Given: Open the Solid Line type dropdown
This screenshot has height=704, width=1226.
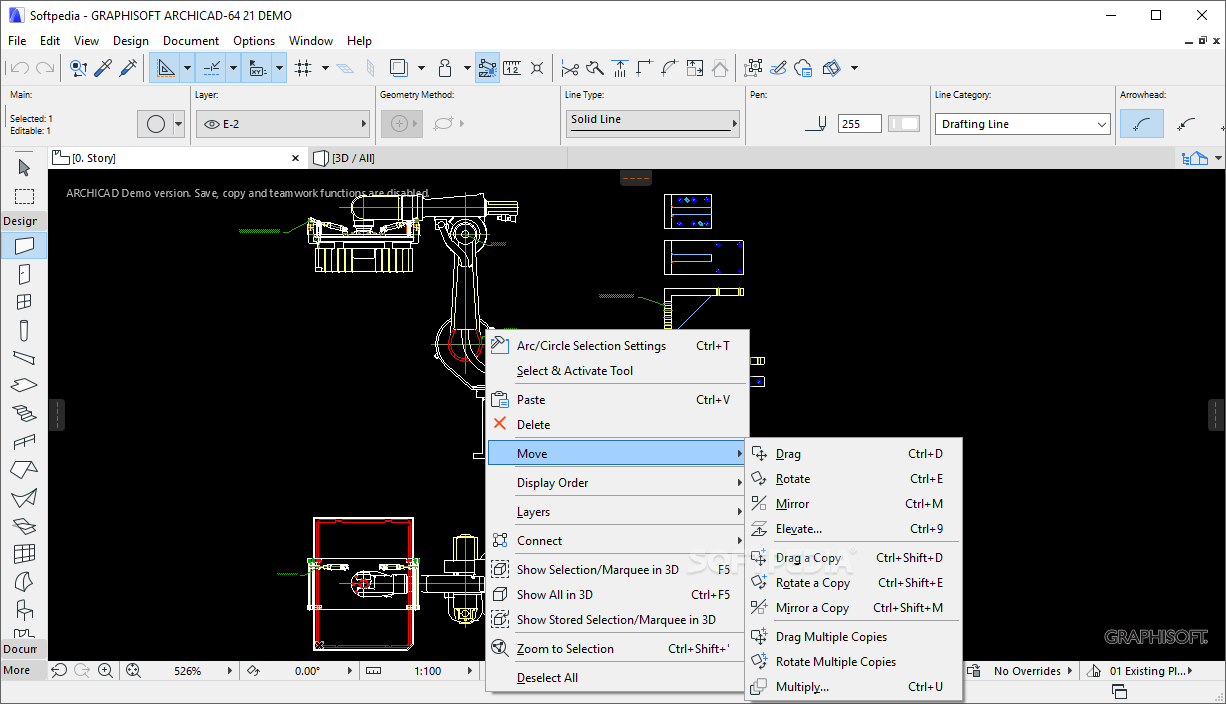Looking at the screenshot, I should [652, 124].
